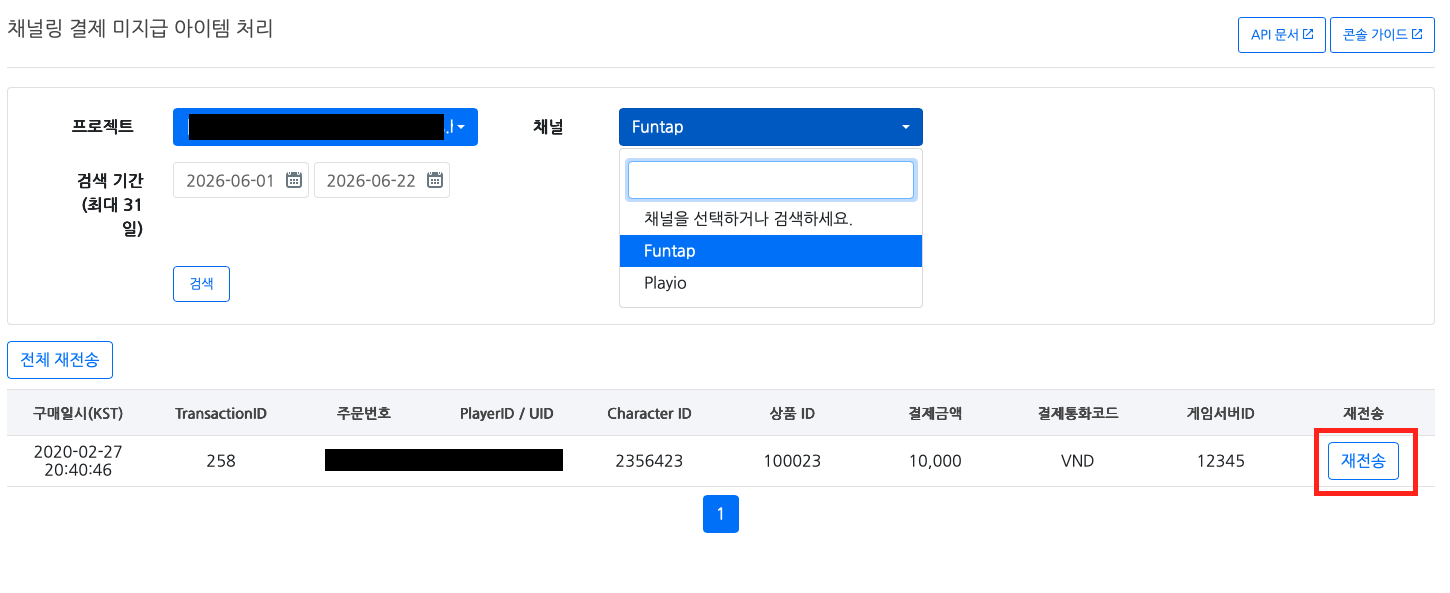Select payment amount cell 10,000

[935, 461]
